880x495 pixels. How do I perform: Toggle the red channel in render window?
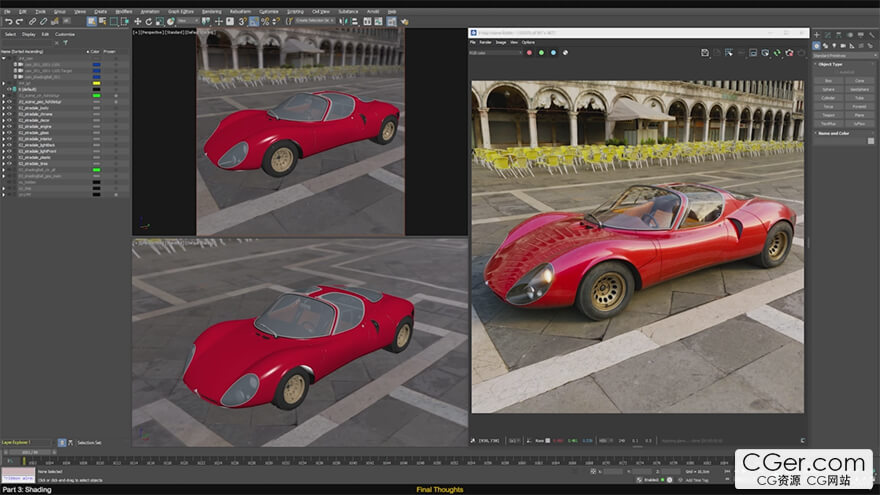530,52
